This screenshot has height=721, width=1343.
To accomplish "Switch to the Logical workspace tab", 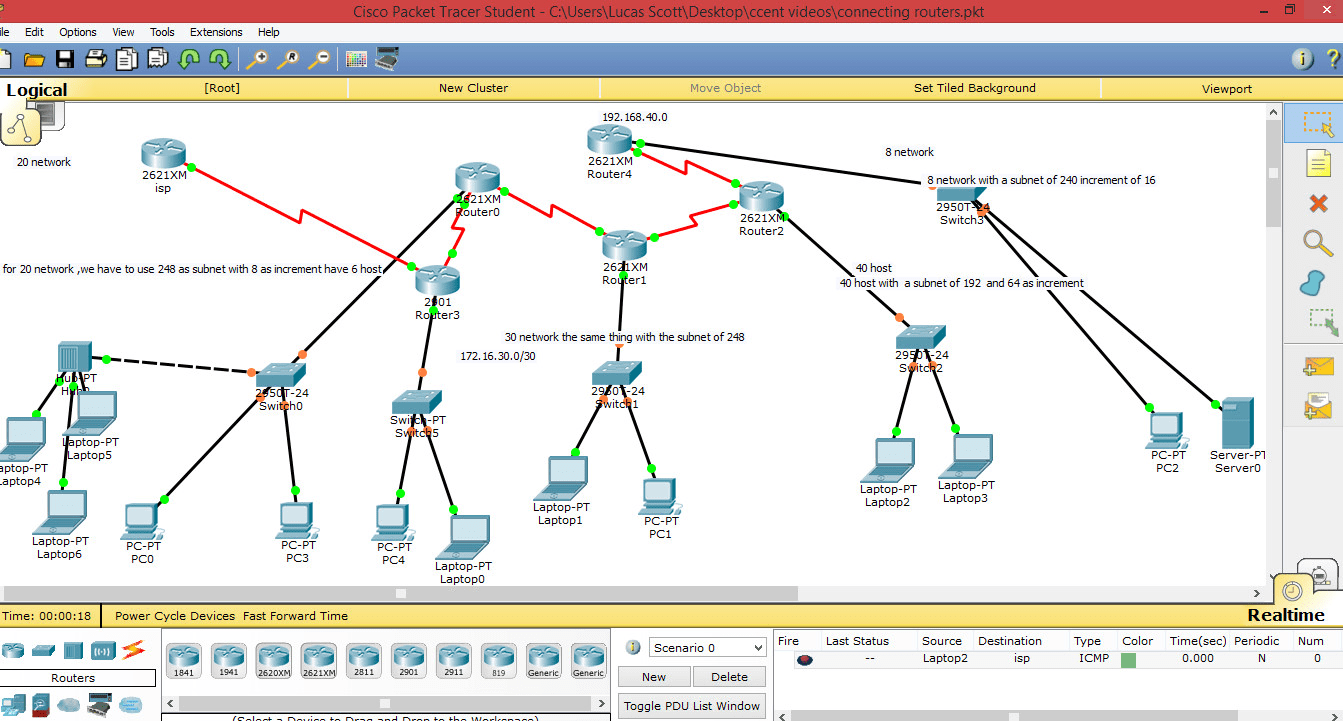I will 37,90.
